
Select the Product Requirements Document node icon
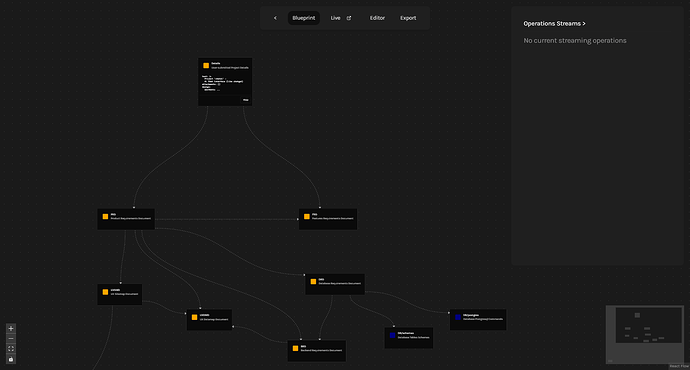click(x=105, y=216)
